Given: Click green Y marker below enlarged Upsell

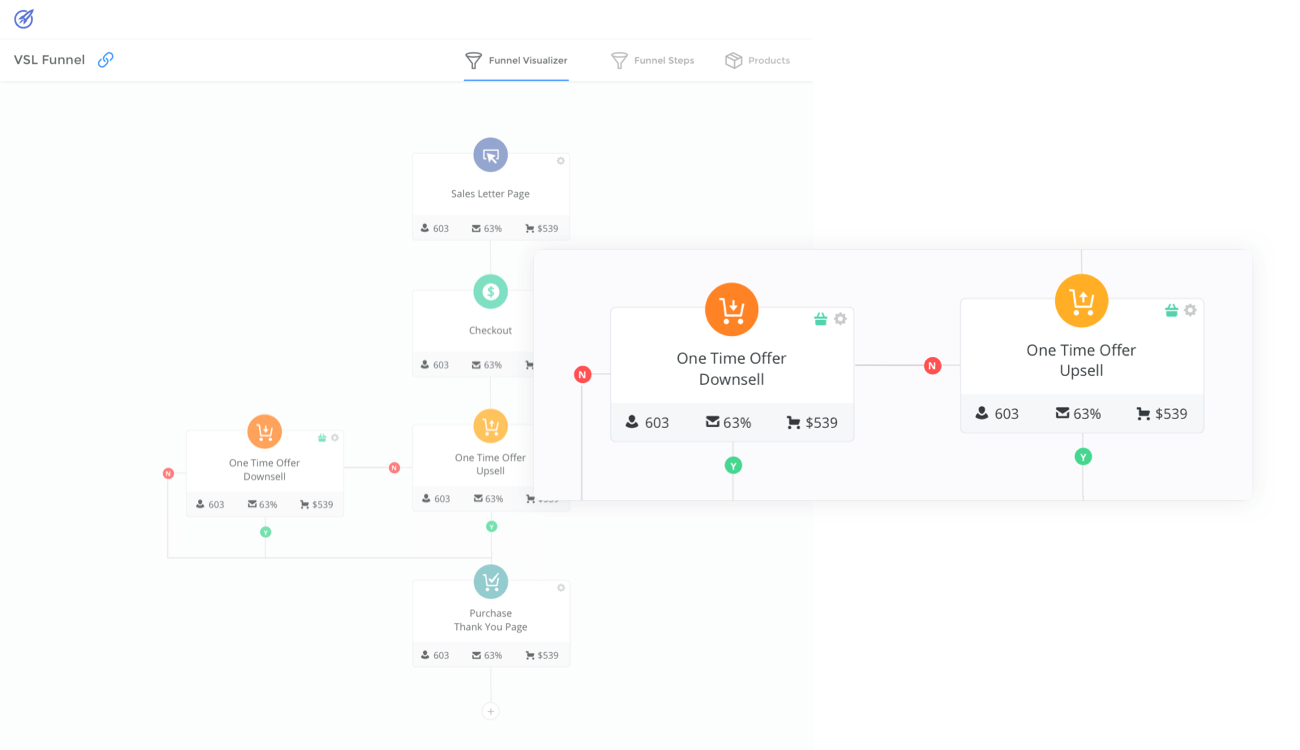Looking at the screenshot, I should tap(1083, 457).
